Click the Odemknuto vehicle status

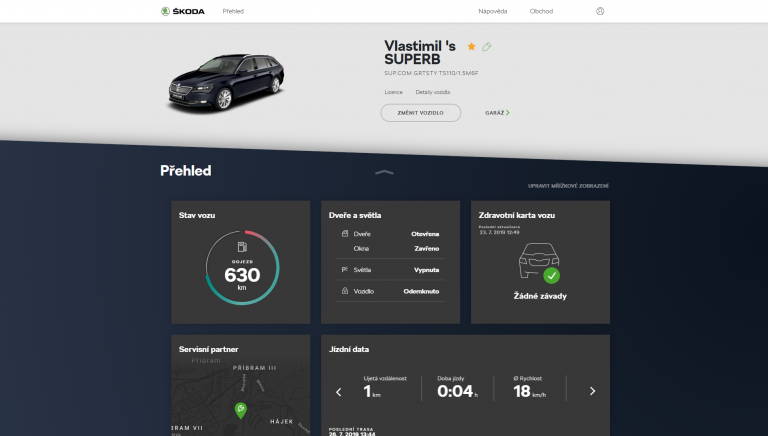[421, 291]
